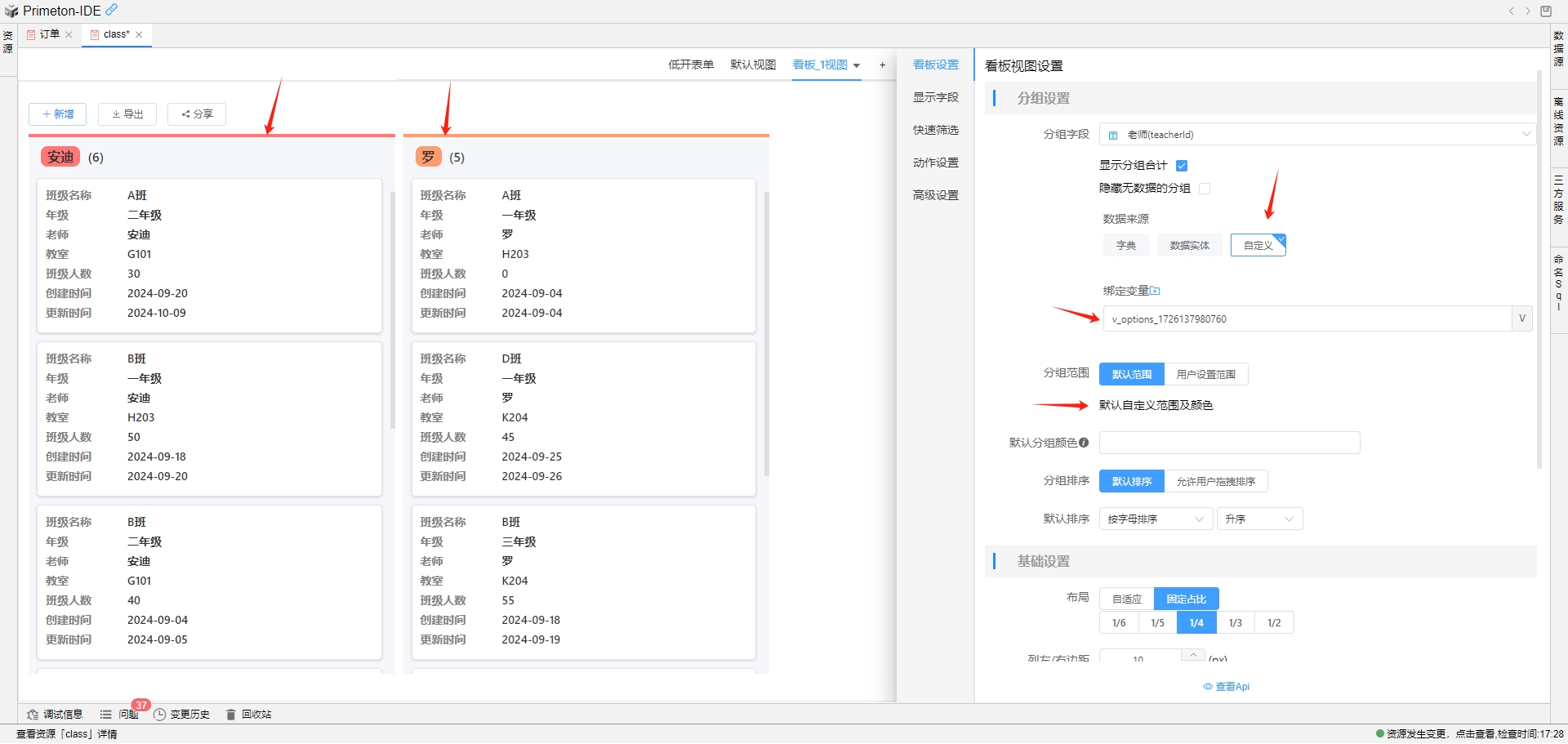Open the 显示字段 settings section
Screen dimensions: 1568x744
tap(935, 98)
